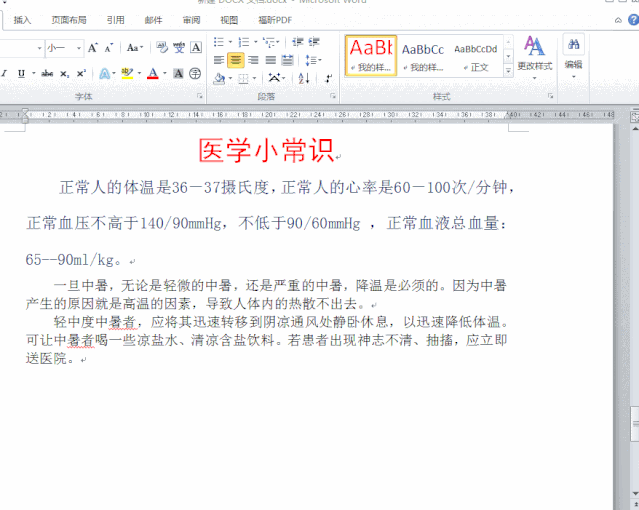Select the 正文 style
The image size is (639, 510).
point(476,56)
